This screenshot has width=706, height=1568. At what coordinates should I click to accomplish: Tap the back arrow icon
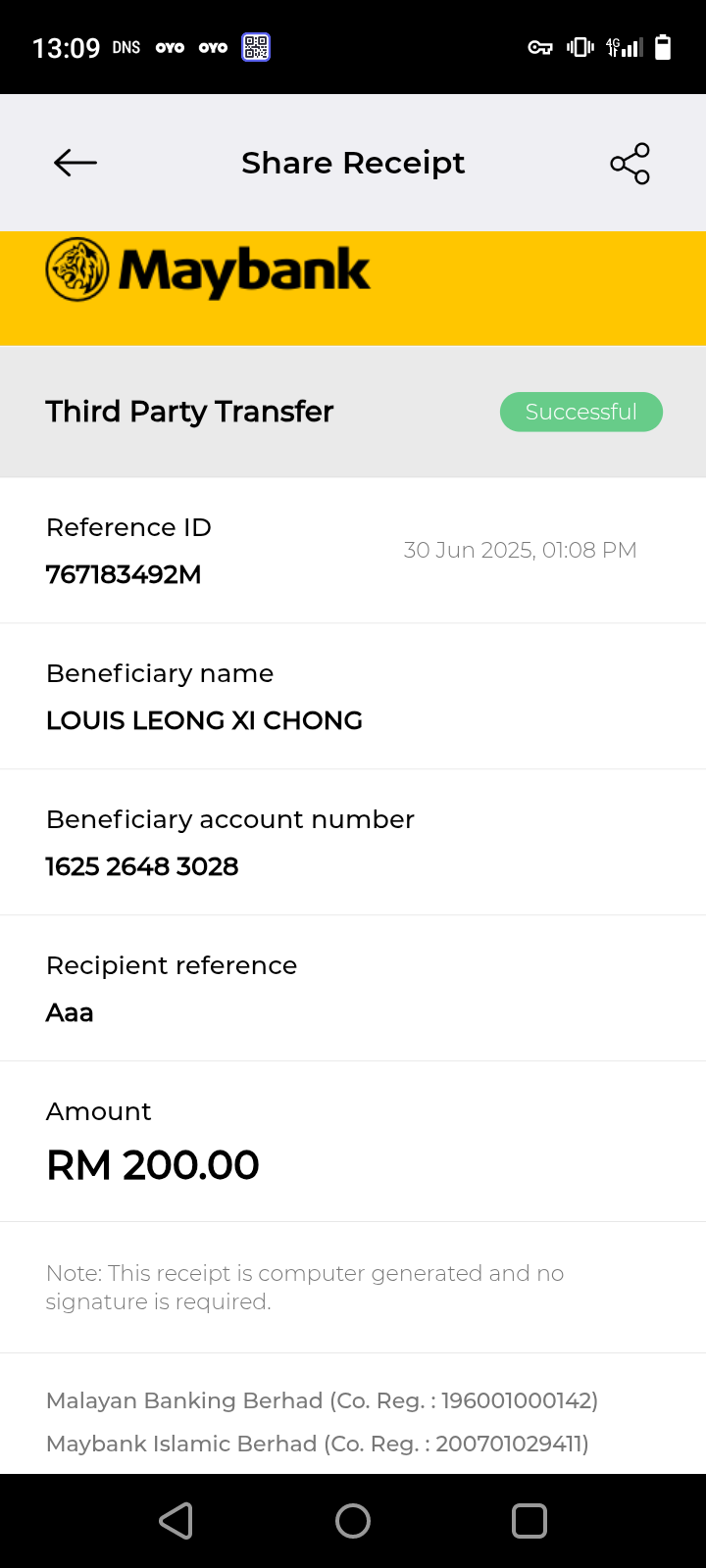click(76, 163)
